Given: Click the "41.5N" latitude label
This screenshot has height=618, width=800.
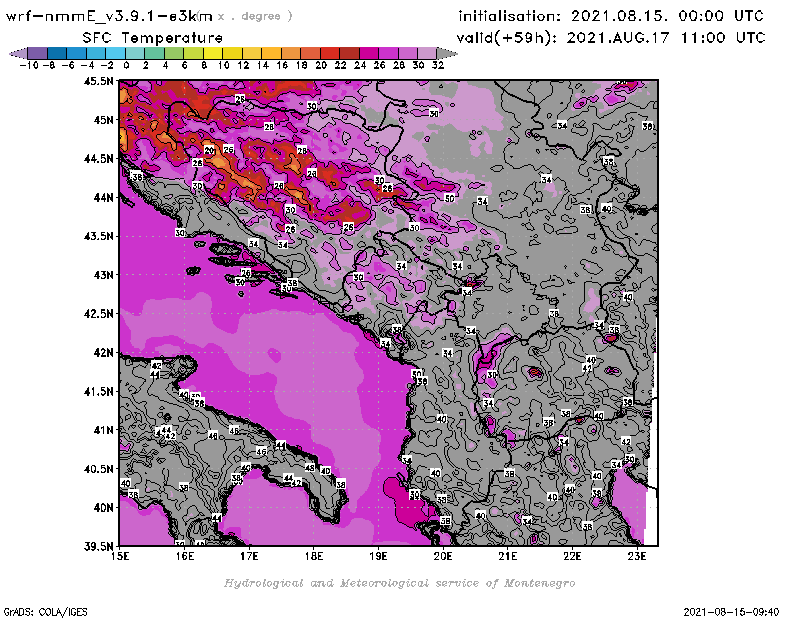Looking at the screenshot, I should [x=98, y=391].
